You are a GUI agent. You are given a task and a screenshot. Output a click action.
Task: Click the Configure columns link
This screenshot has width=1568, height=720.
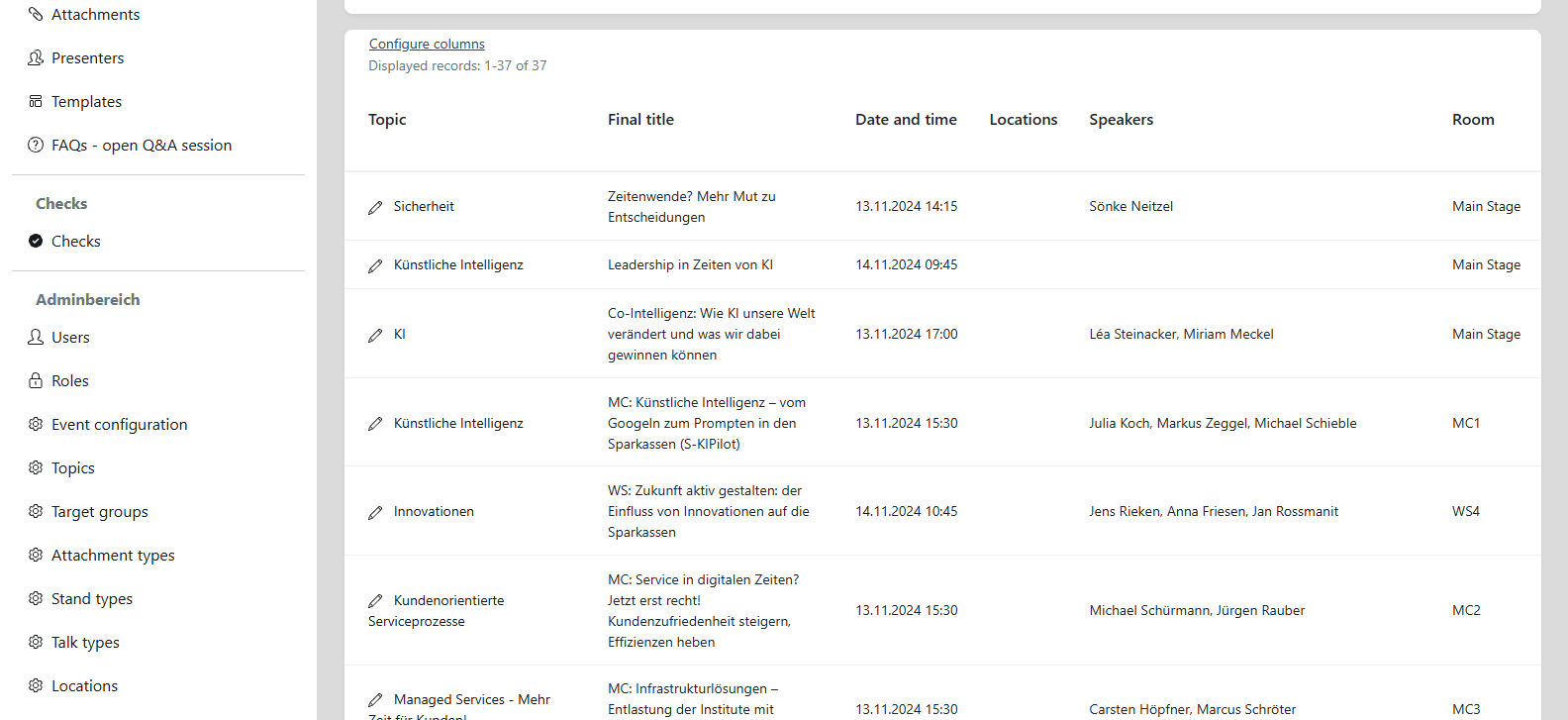tap(427, 44)
